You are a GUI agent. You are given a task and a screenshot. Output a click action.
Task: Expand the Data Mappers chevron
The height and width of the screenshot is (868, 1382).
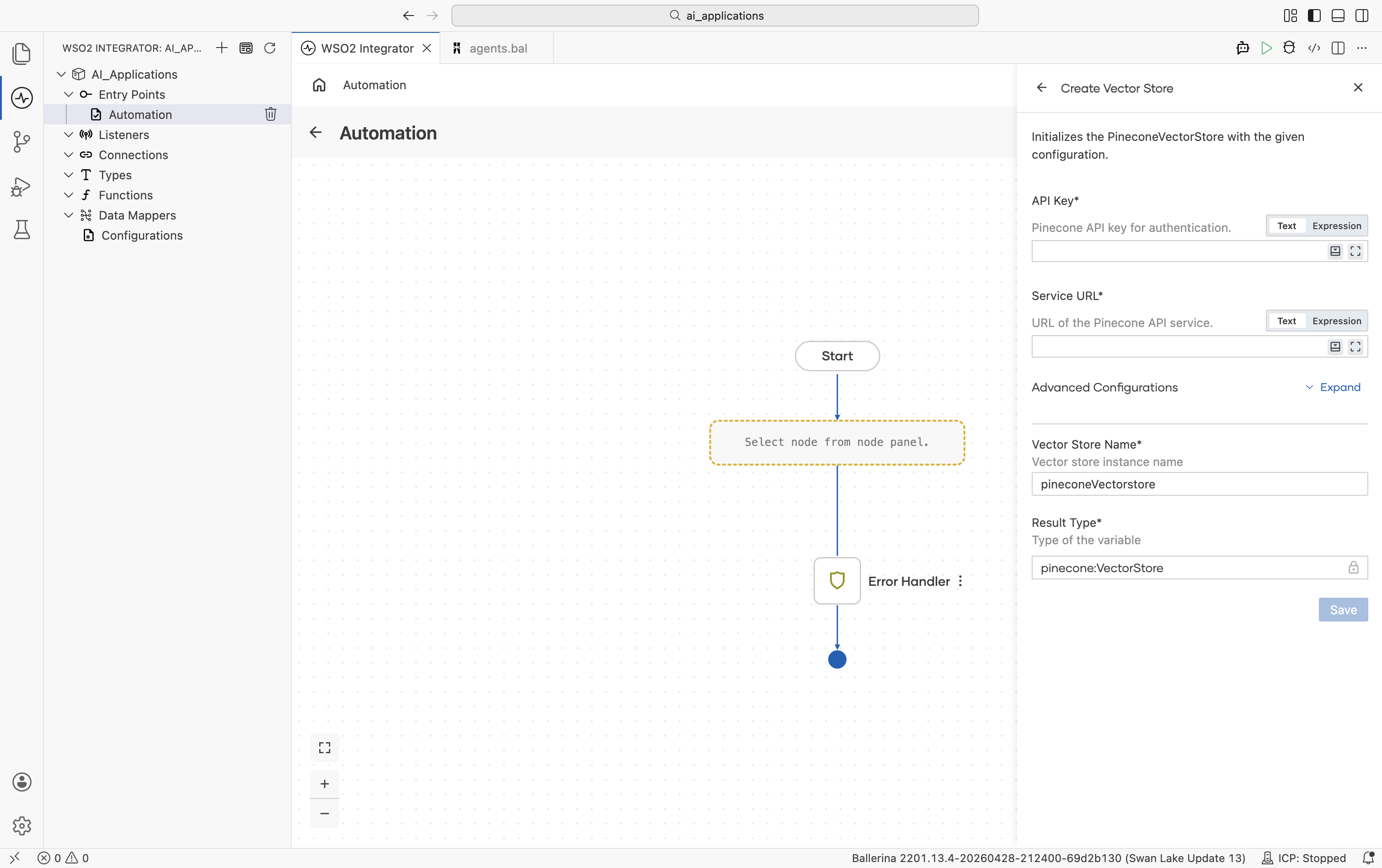pyautogui.click(x=68, y=214)
